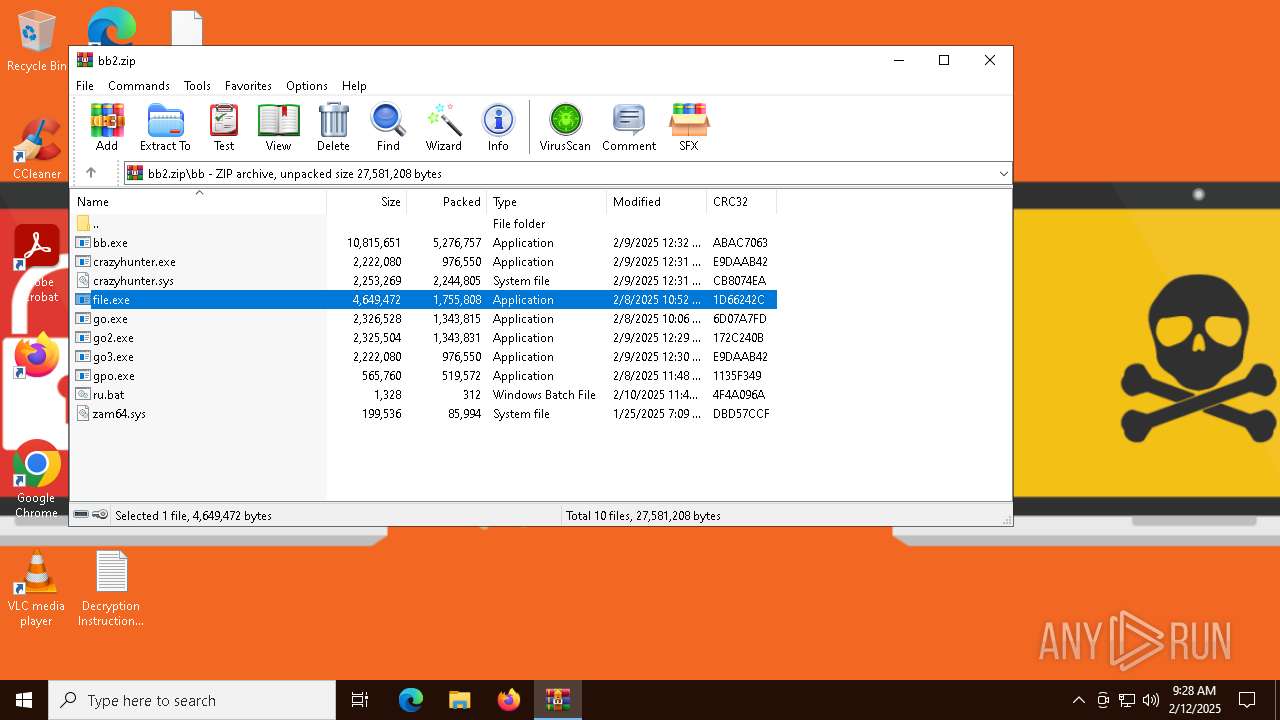Sort by the Name column header
The height and width of the screenshot is (720, 1280).
click(x=199, y=202)
